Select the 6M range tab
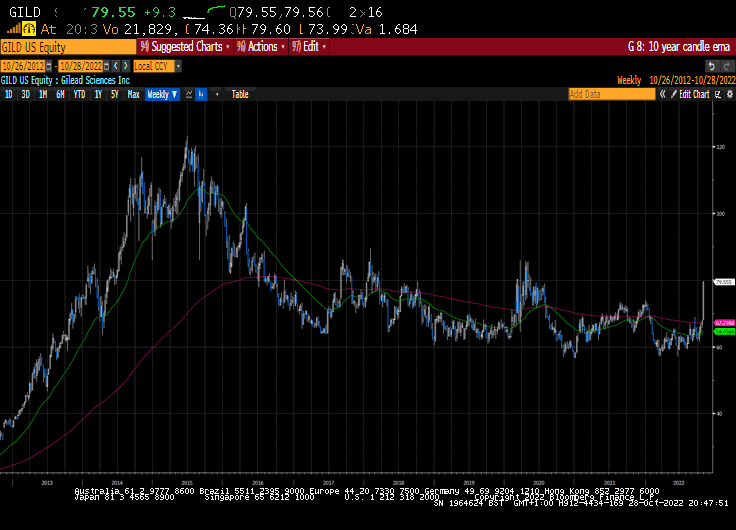 60,94
